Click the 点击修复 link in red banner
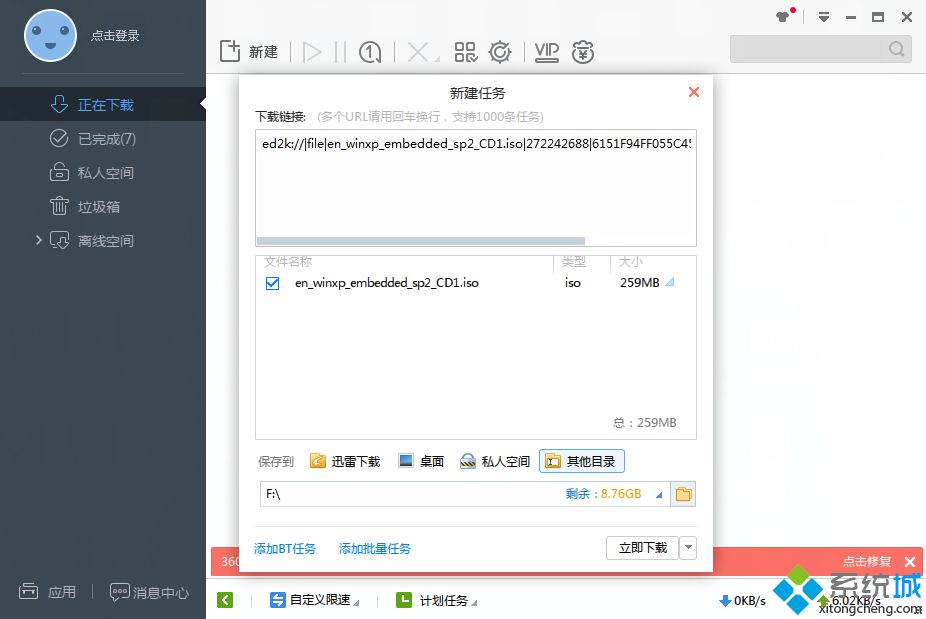Screen dimensions: 926x619 [x=867, y=562]
